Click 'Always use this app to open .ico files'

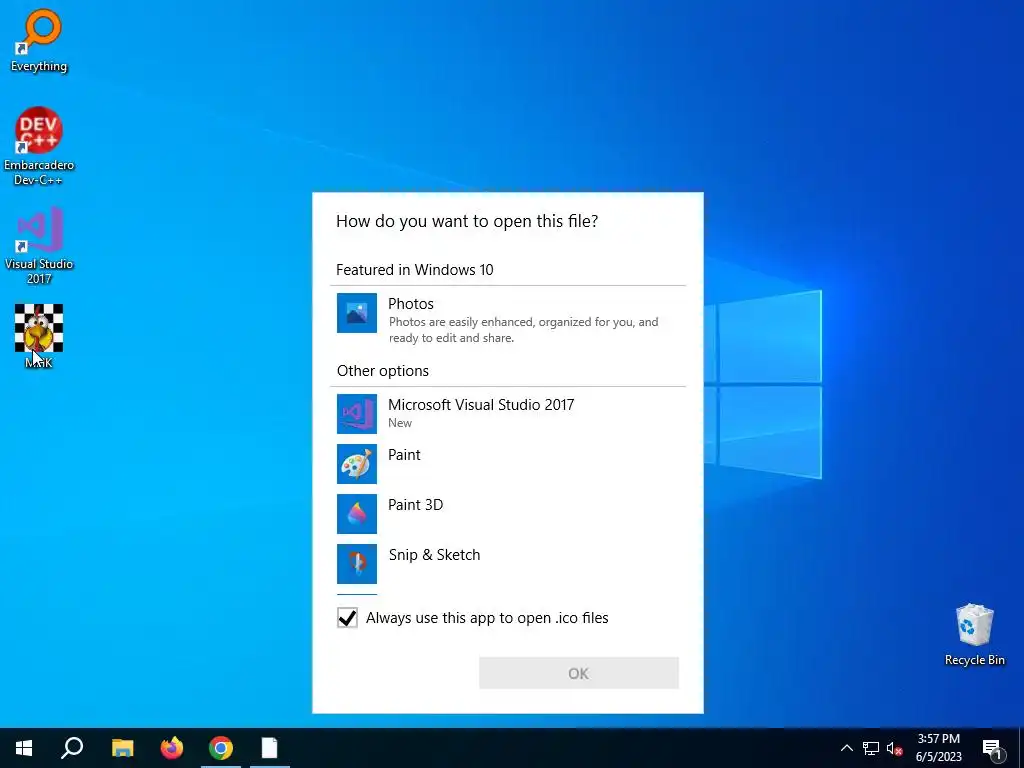click(487, 618)
